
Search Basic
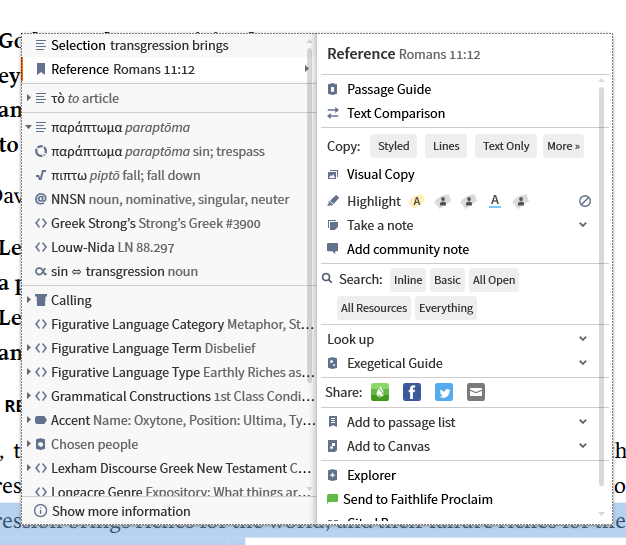[447, 280]
